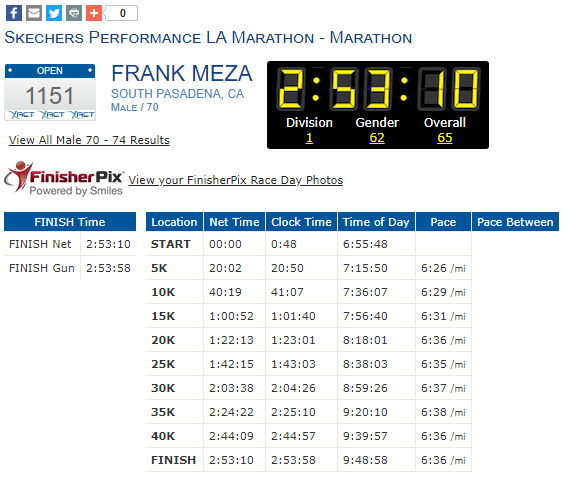Open View All Male 70 - 74 Results
This screenshot has height=481, width=569.
[x=89, y=140]
